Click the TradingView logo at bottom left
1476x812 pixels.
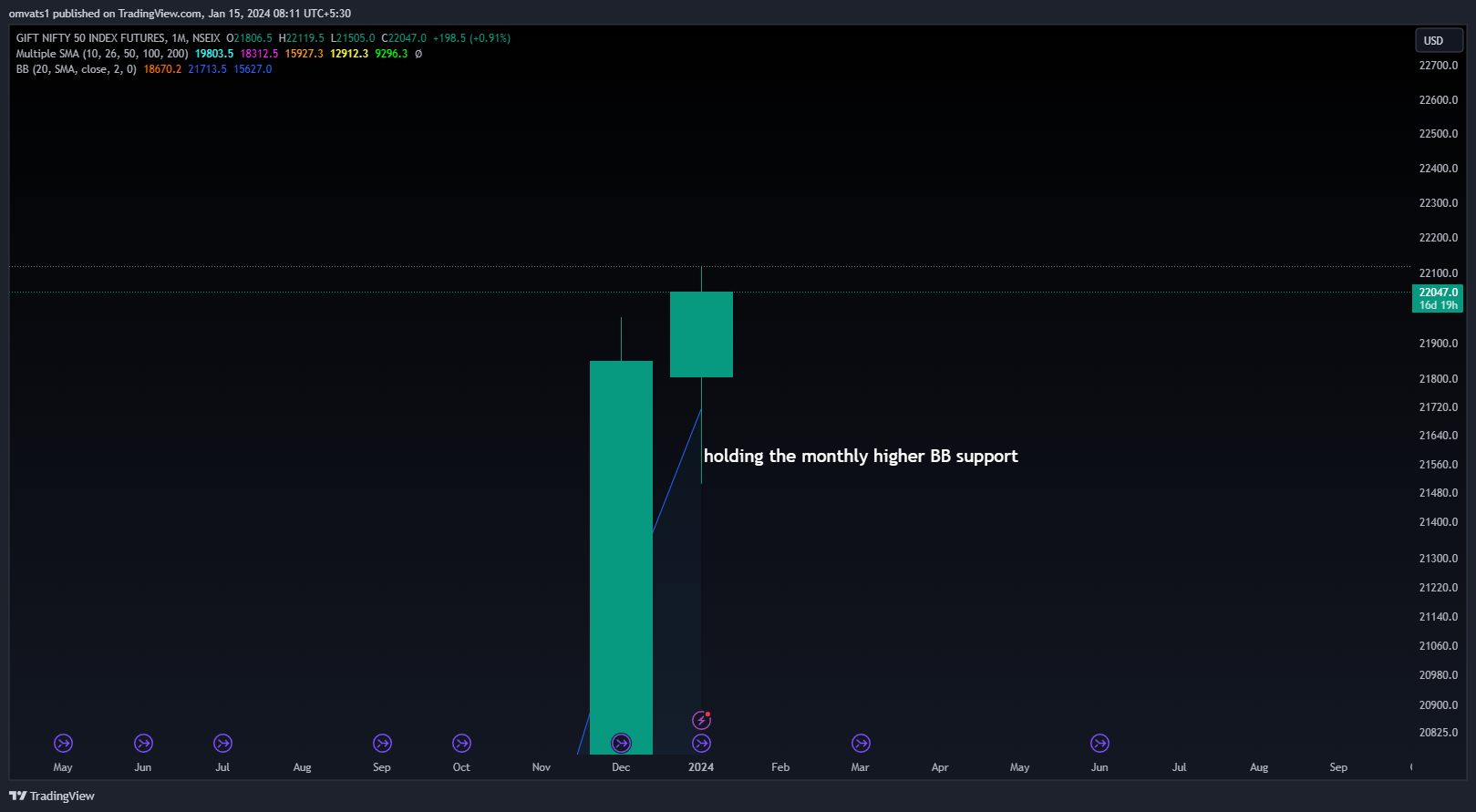52,796
